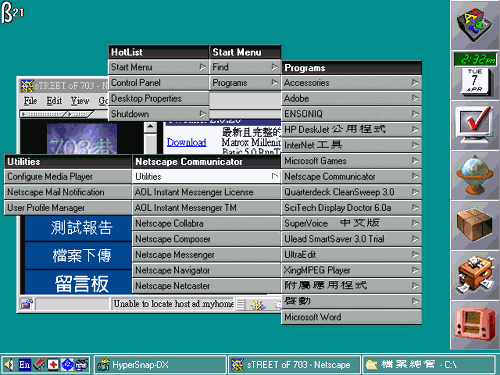This screenshot has height=375, width=500.
Task: Choose Desktop Properties in HotList
Action: [159, 98]
